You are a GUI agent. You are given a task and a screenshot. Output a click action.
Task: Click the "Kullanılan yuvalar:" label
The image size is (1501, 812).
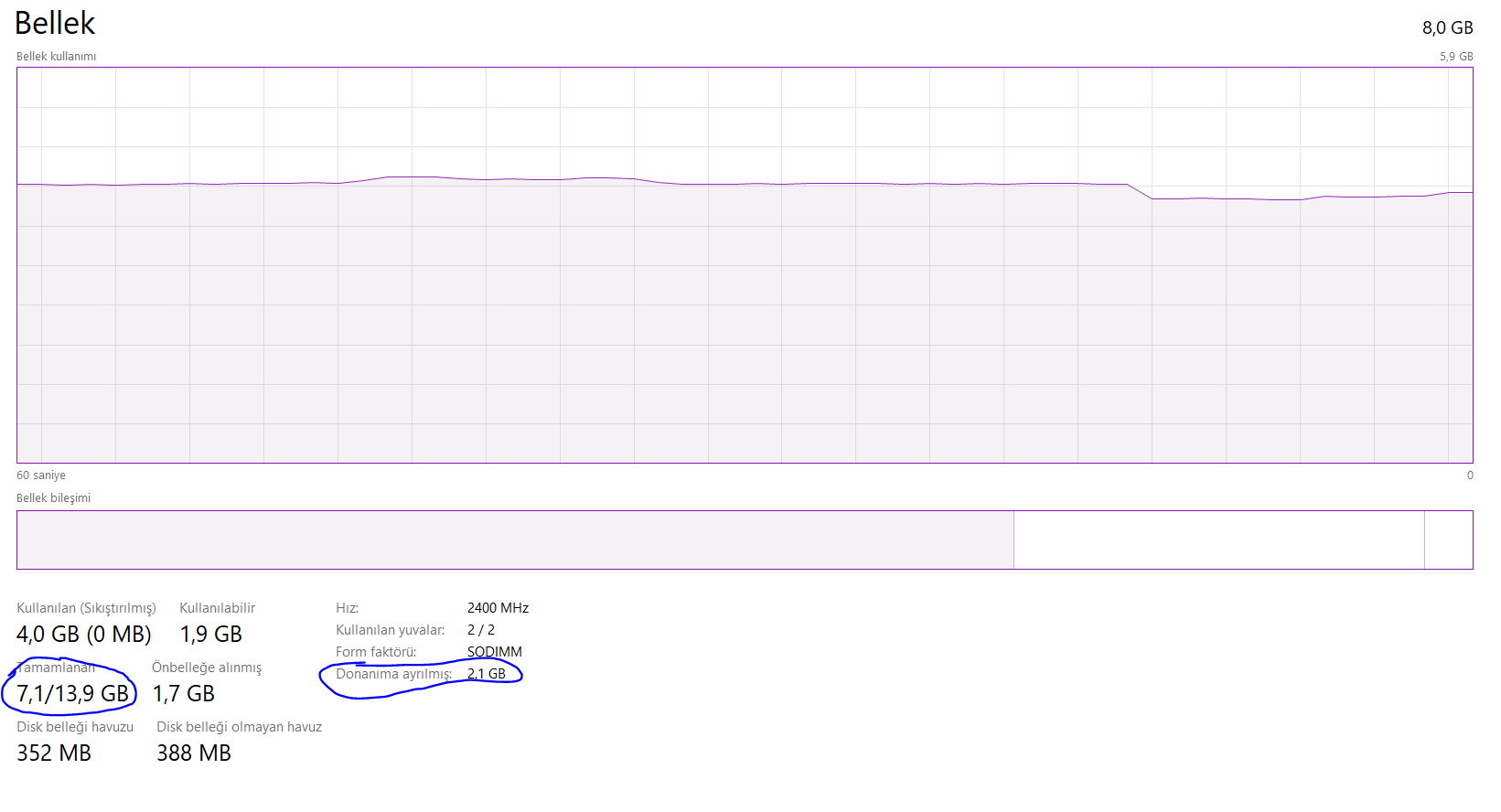click(391, 630)
